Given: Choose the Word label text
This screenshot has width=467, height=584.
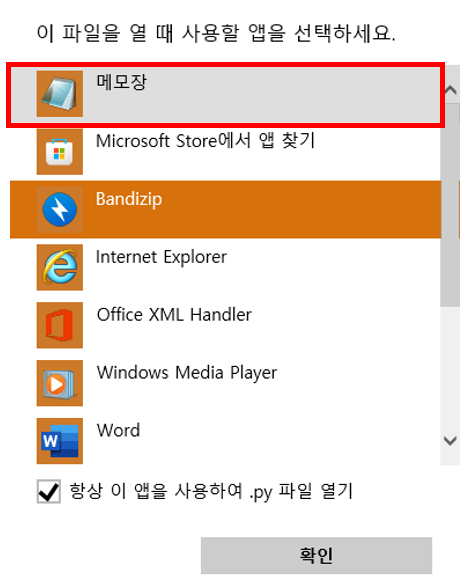Looking at the screenshot, I should (118, 431).
